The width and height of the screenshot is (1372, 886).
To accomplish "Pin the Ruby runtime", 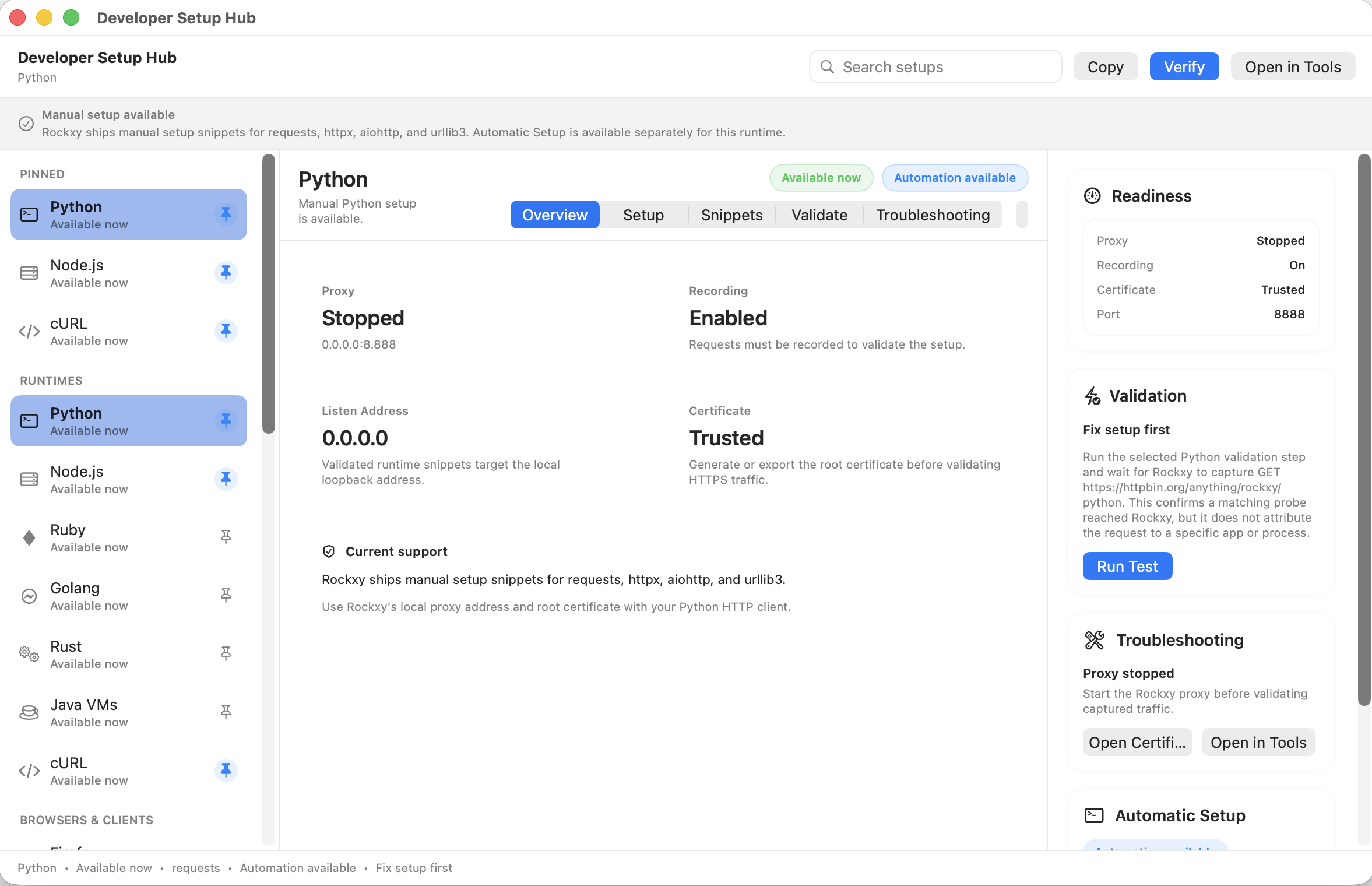I will click(x=225, y=537).
